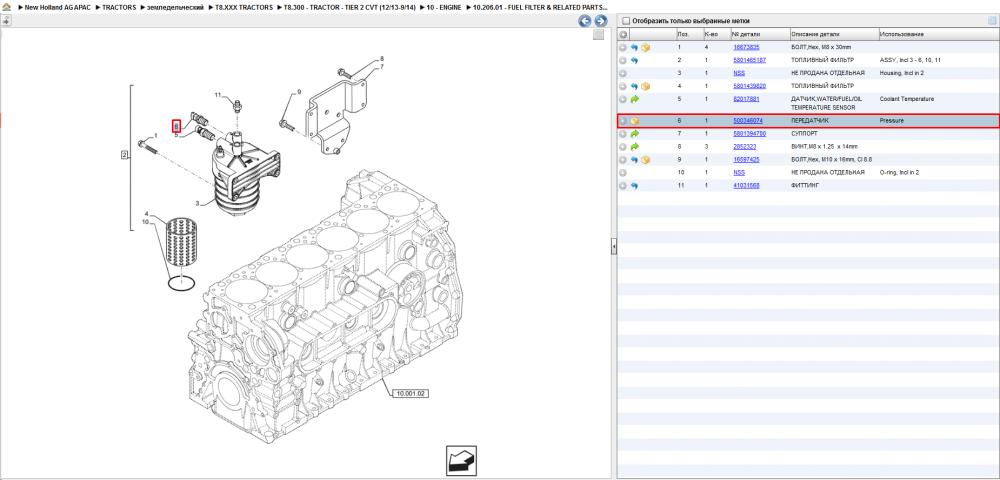Open part number link 500346074
Viewport: 1000px width, 480px height.
pyautogui.click(x=748, y=120)
